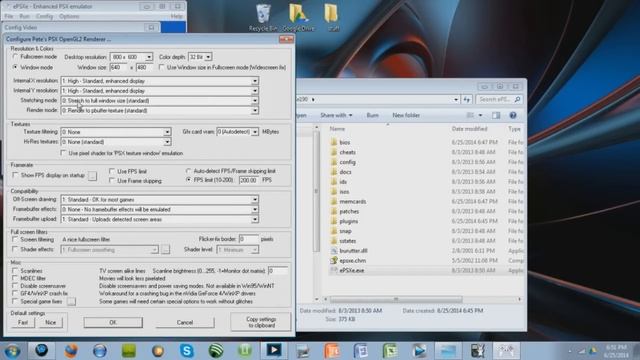This screenshot has width=640, height=360.
Task: Toggle the Explorer preview pane icon
Action: [x=496, y=116]
